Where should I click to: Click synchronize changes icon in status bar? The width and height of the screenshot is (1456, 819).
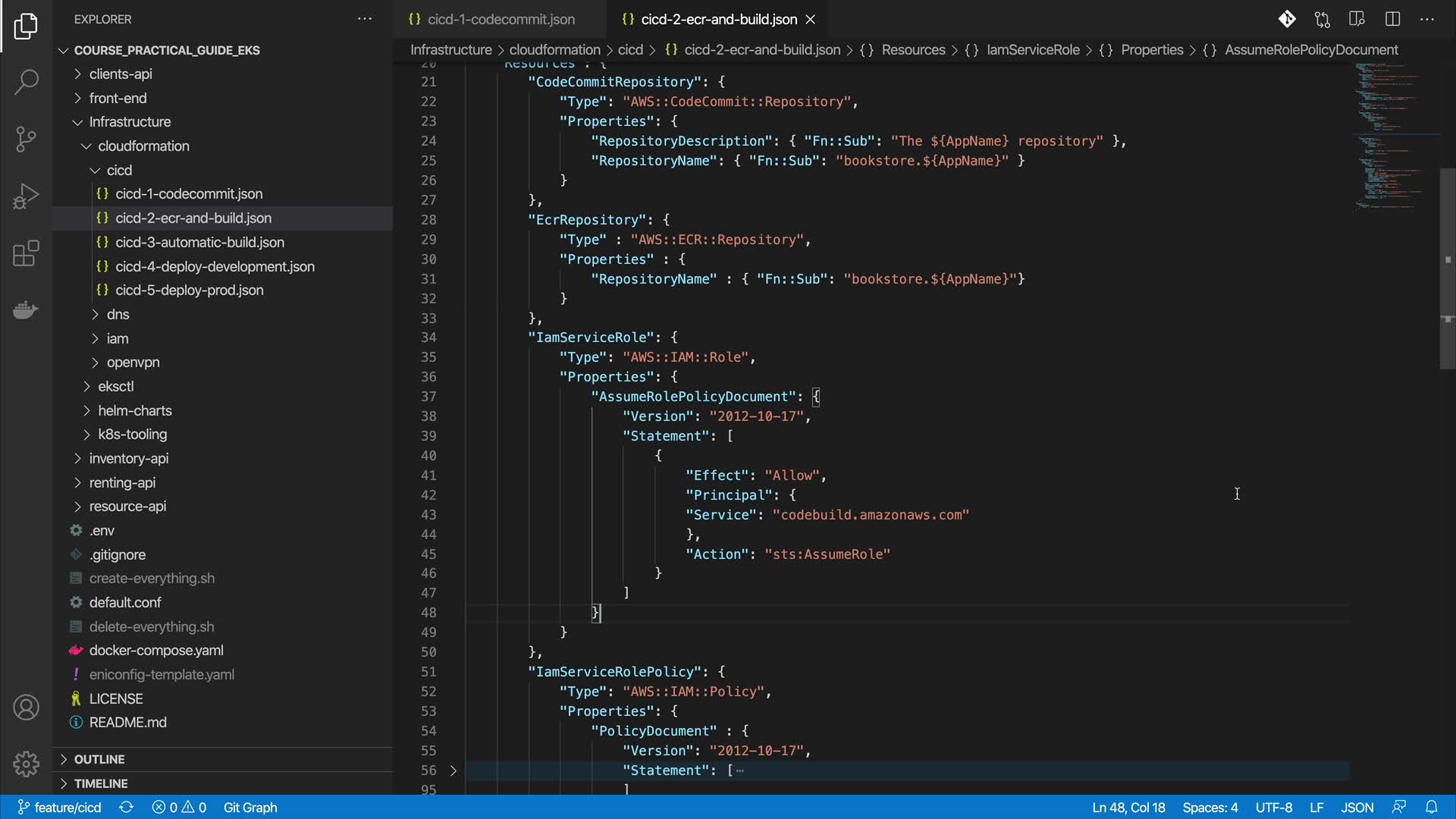click(127, 807)
